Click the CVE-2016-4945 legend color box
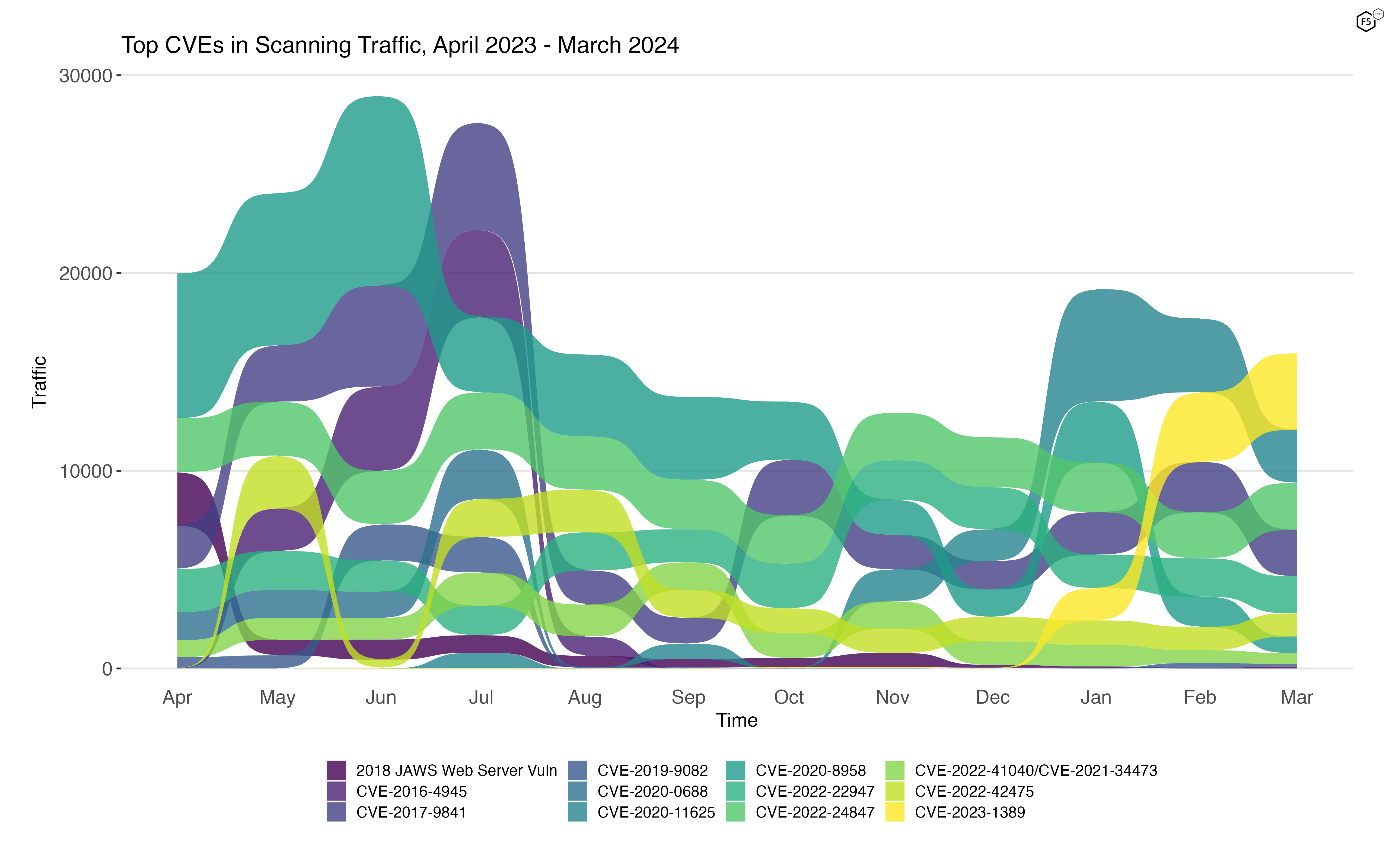Viewport: 1389px width, 868px height. click(336, 791)
